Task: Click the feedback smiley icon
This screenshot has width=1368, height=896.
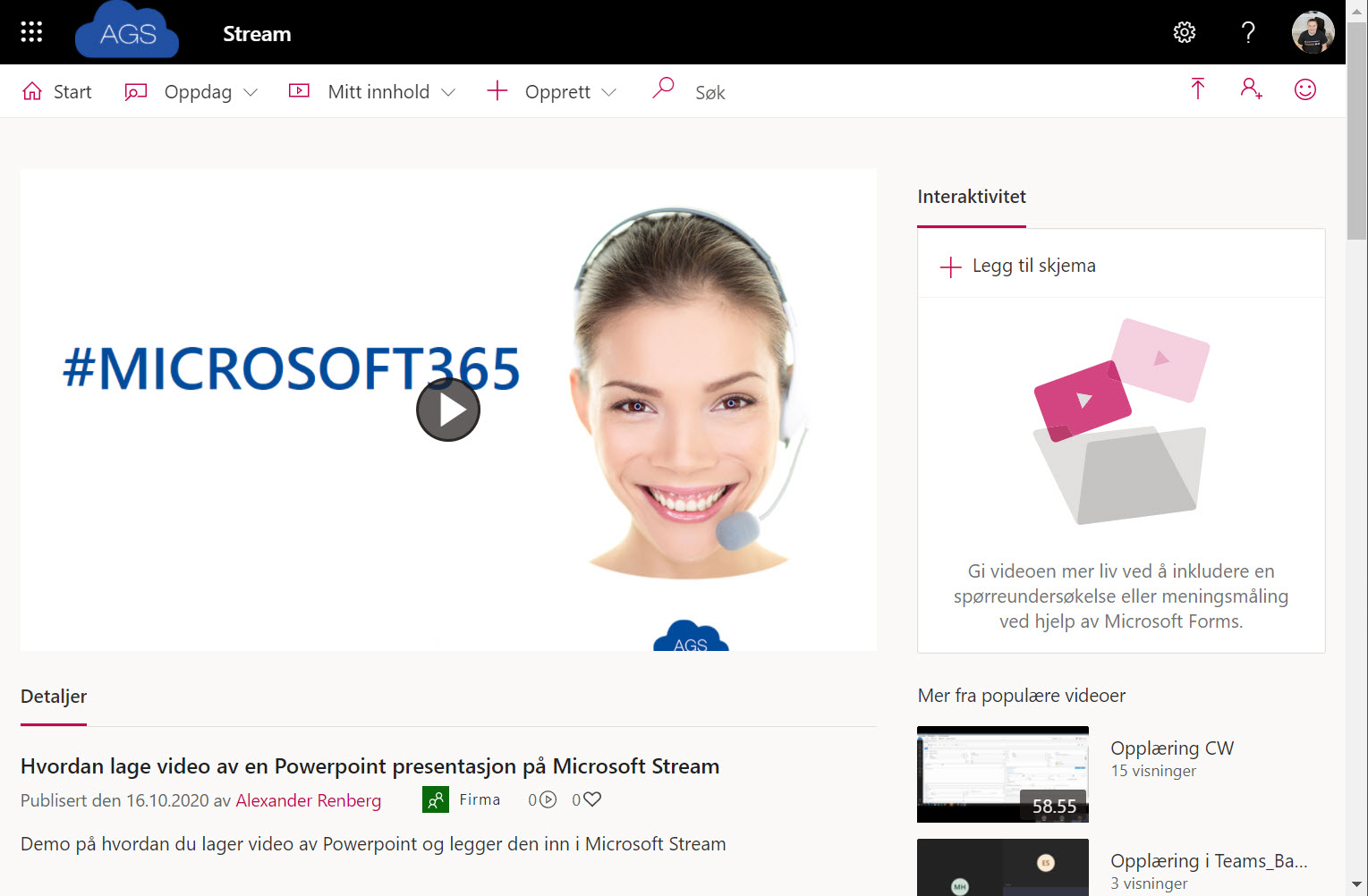Action: (x=1305, y=89)
